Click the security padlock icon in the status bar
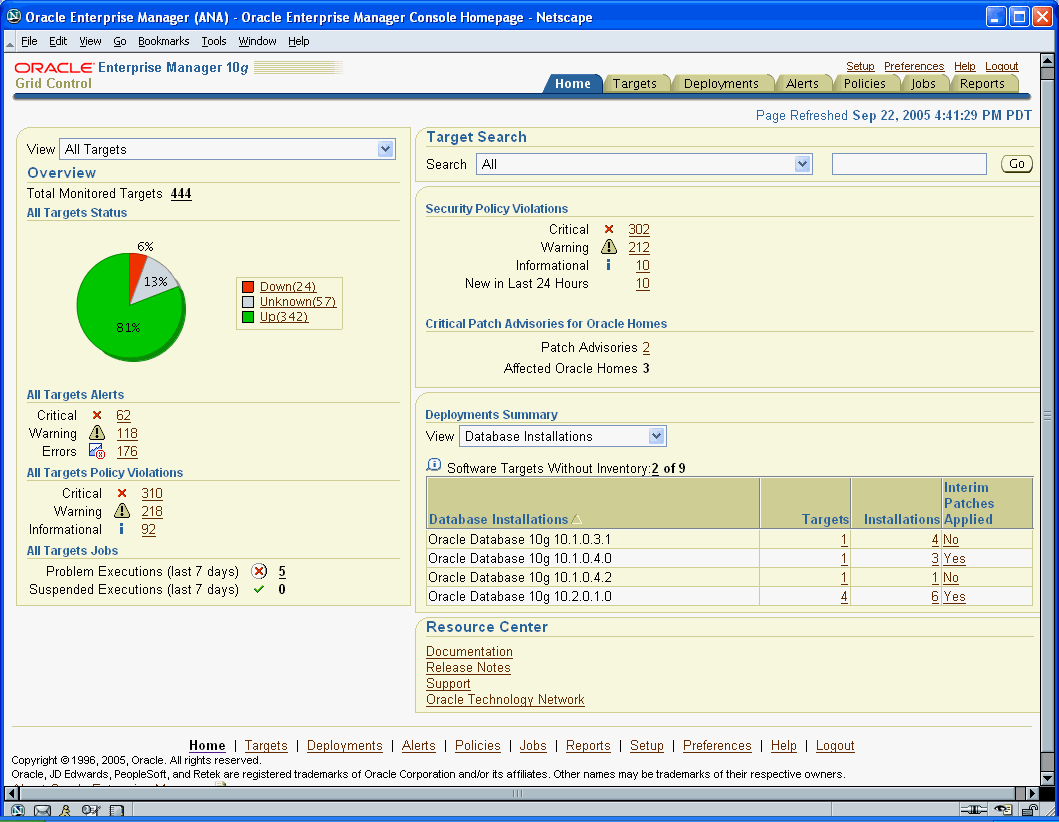This screenshot has height=822, width=1059. [1029, 810]
